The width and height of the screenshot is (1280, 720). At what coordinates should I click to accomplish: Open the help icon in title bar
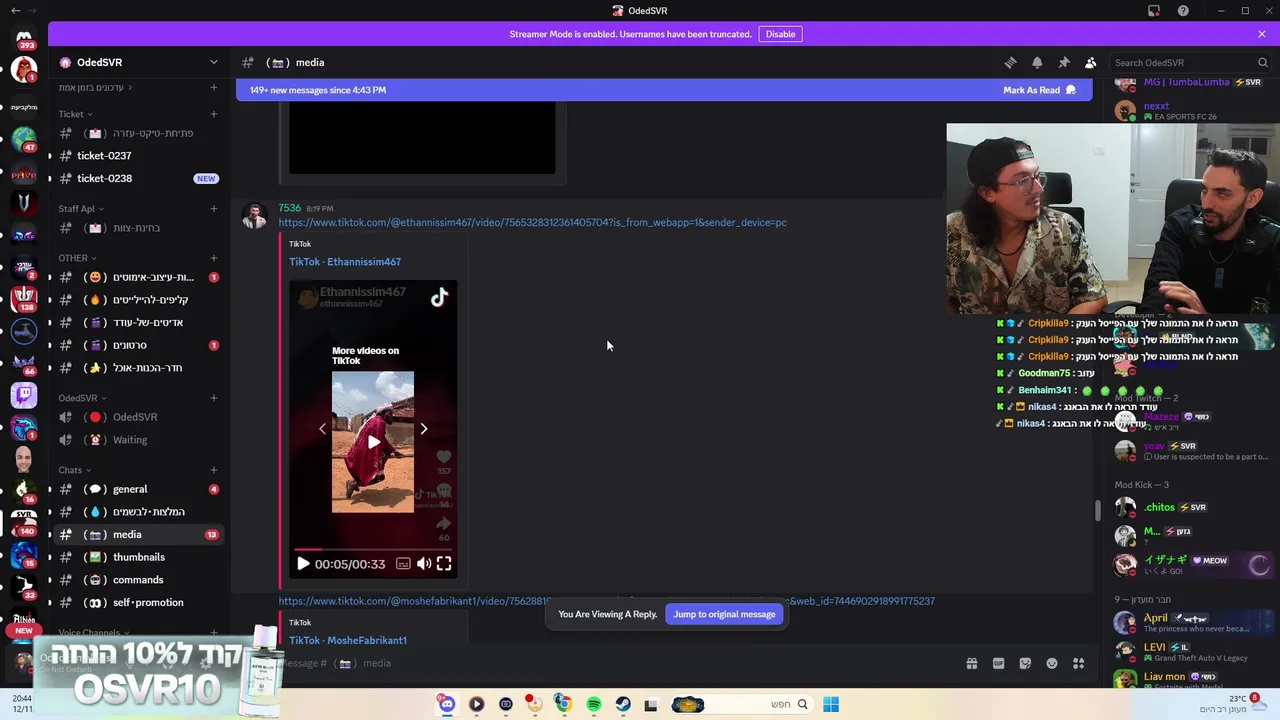tap(1183, 11)
